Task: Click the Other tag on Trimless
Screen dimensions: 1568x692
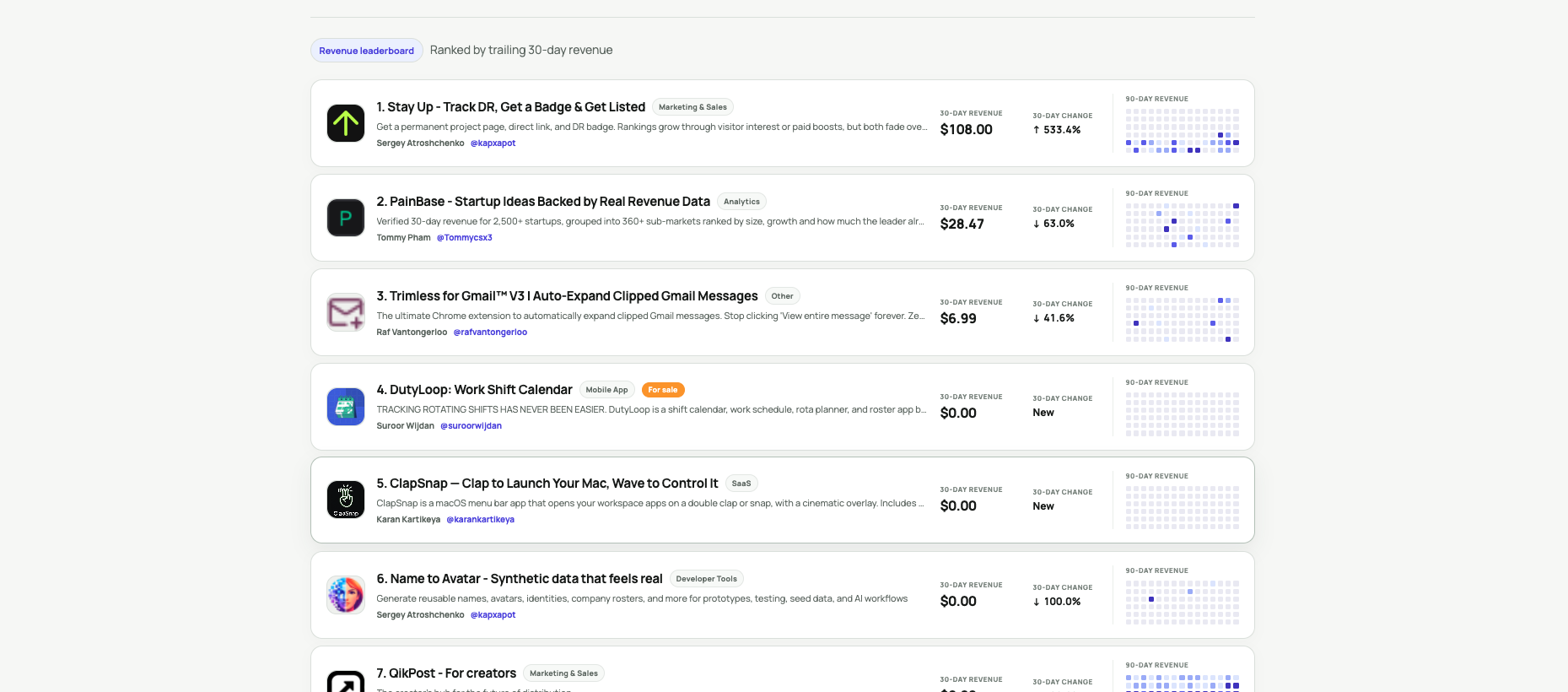Action: tap(782, 296)
